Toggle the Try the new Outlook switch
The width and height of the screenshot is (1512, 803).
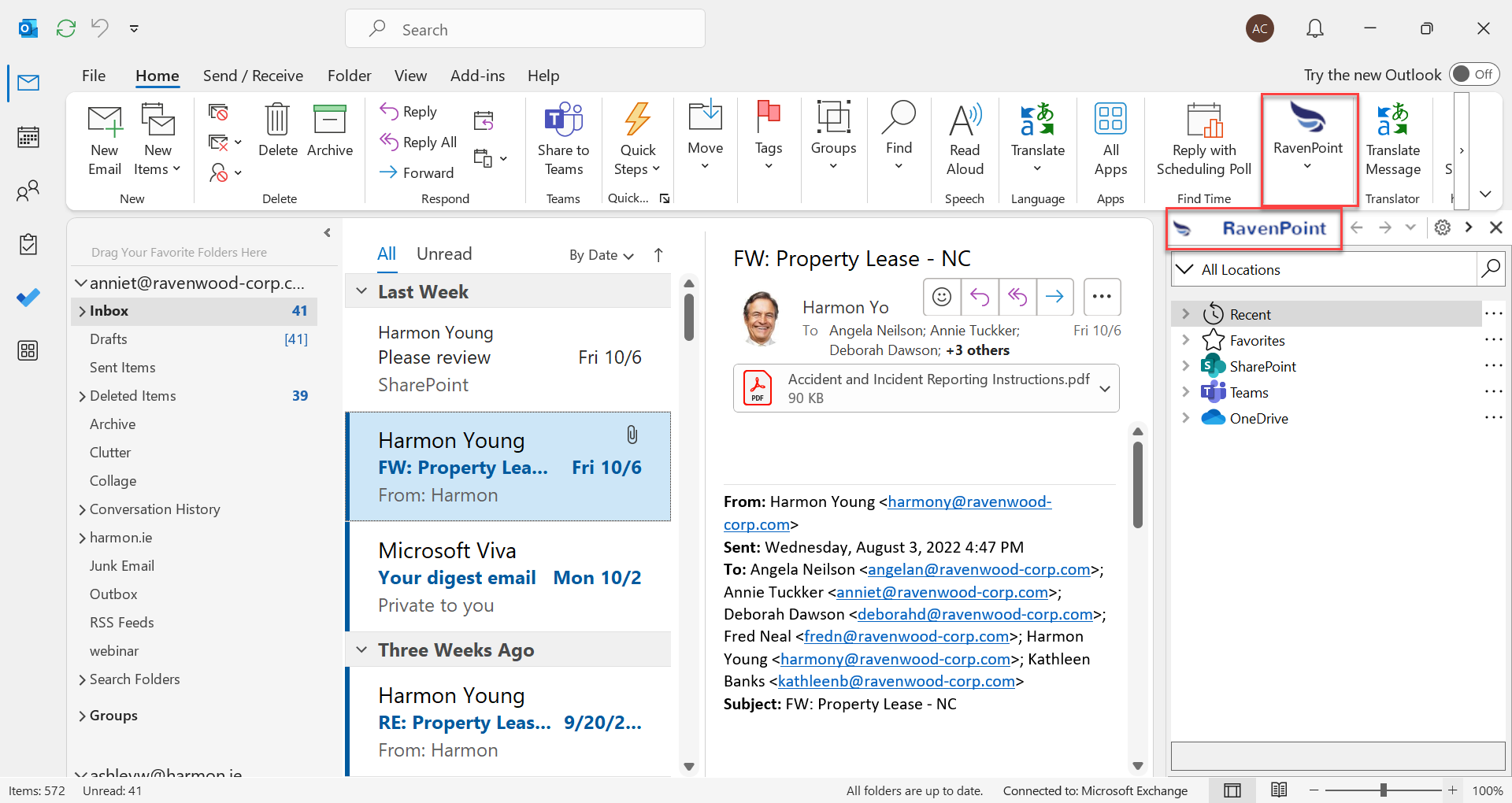click(1474, 74)
